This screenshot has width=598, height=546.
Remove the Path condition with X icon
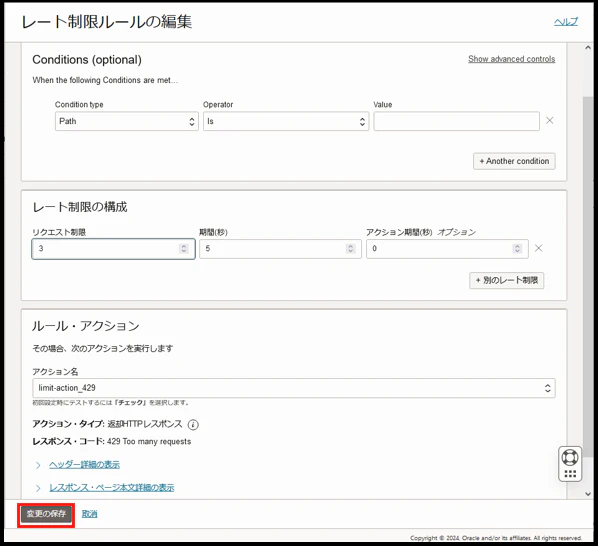coord(550,121)
